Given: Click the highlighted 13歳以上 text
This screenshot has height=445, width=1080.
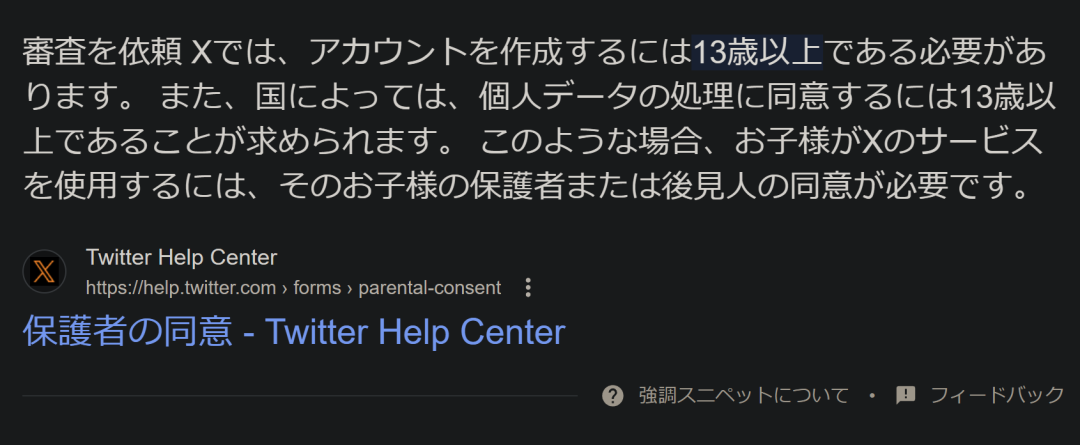Looking at the screenshot, I should point(757,52).
